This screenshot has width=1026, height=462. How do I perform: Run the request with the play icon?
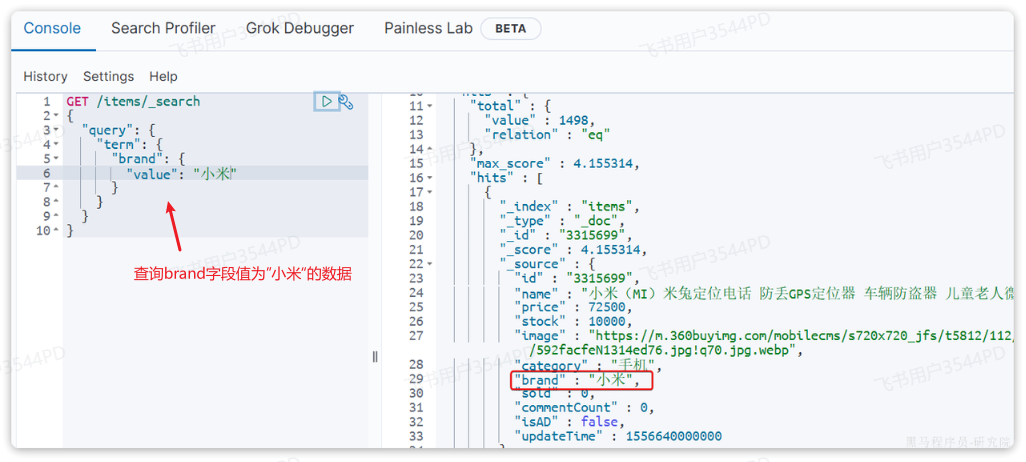(x=327, y=101)
